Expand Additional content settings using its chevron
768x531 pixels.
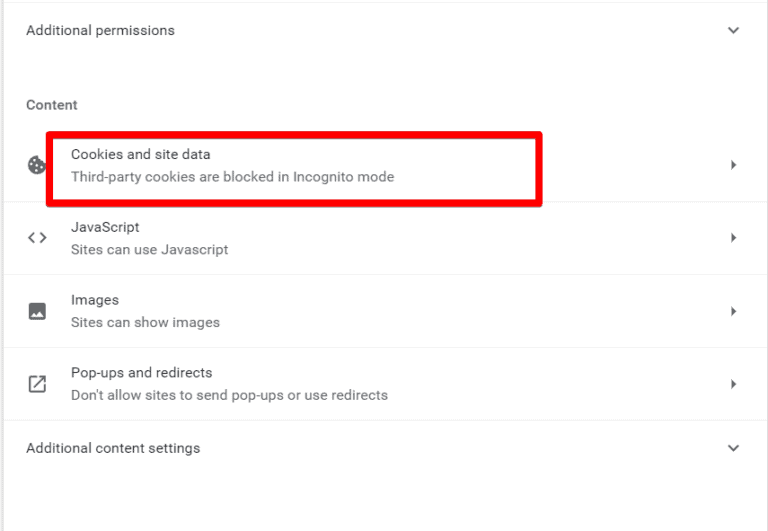tap(733, 448)
